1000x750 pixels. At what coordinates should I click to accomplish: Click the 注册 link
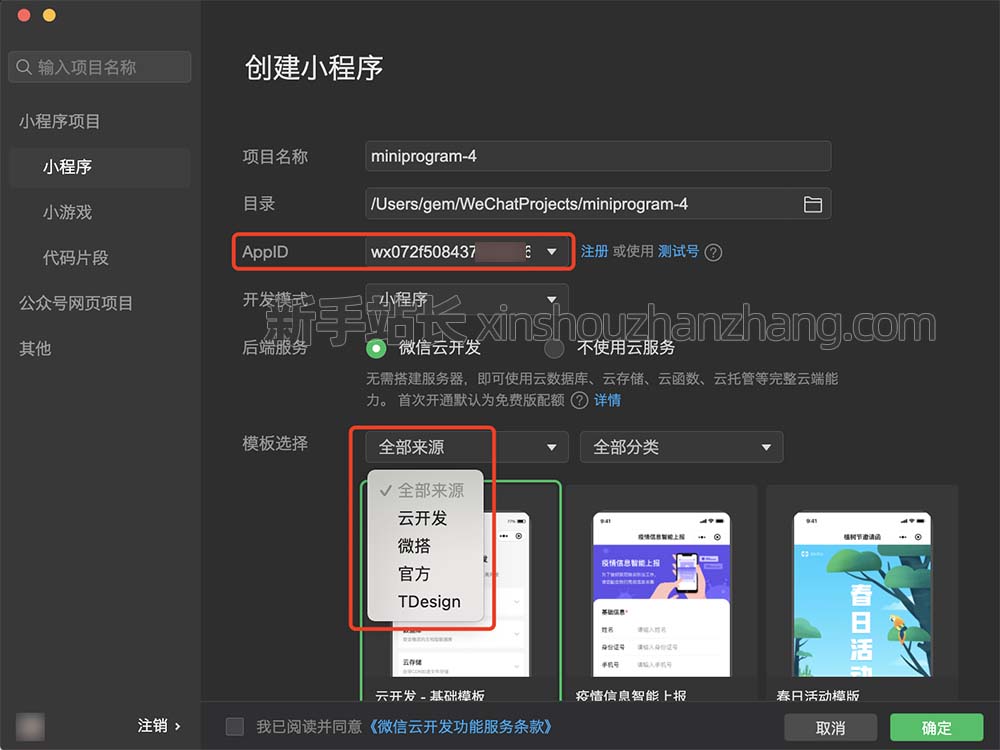point(594,251)
